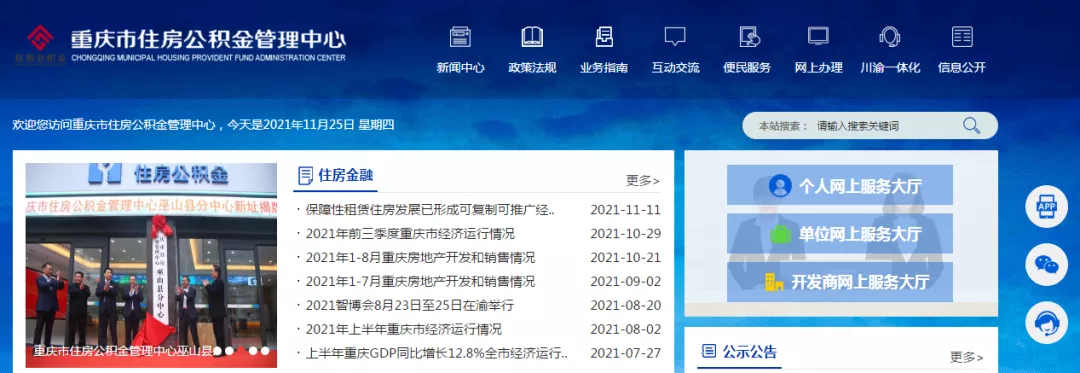Click the 政策法规 open book icon

pyautogui.click(x=532, y=36)
